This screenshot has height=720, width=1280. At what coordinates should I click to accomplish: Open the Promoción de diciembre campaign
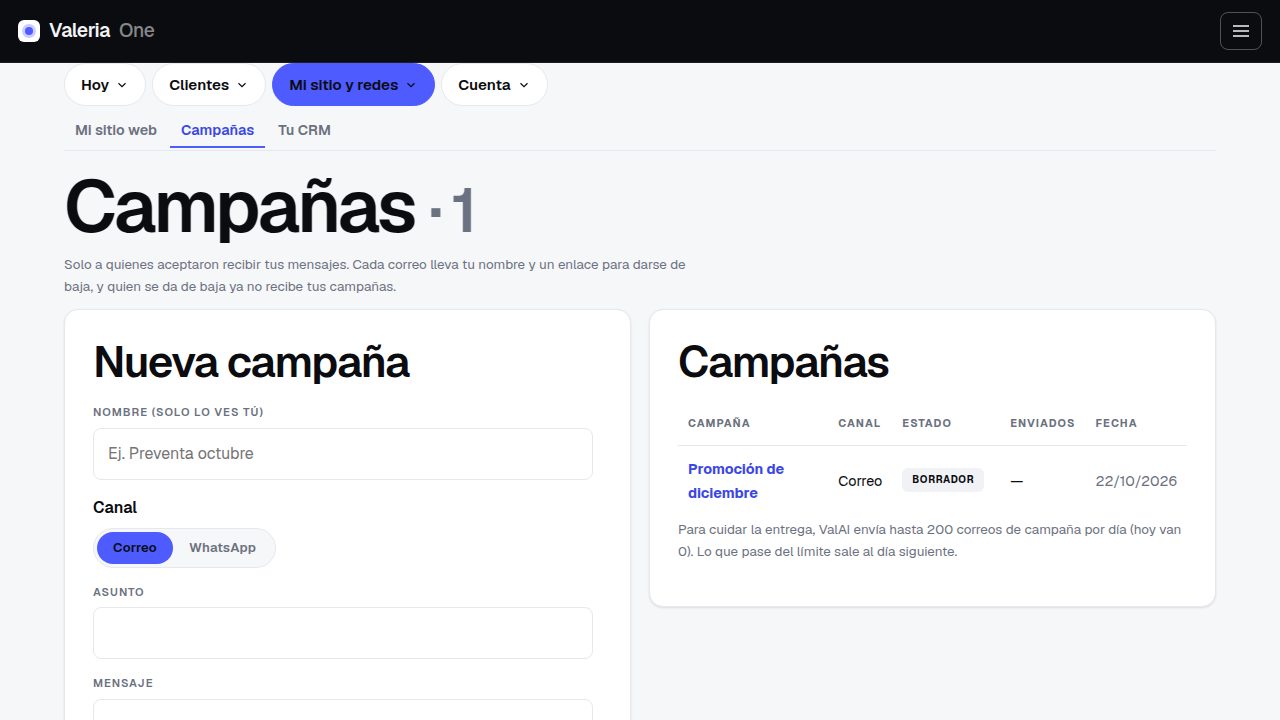click(x=736, y=481)
